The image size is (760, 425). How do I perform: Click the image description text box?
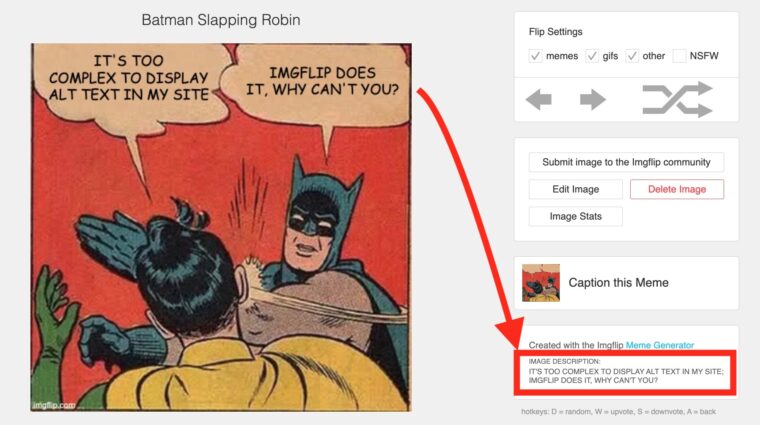[626, 373]
